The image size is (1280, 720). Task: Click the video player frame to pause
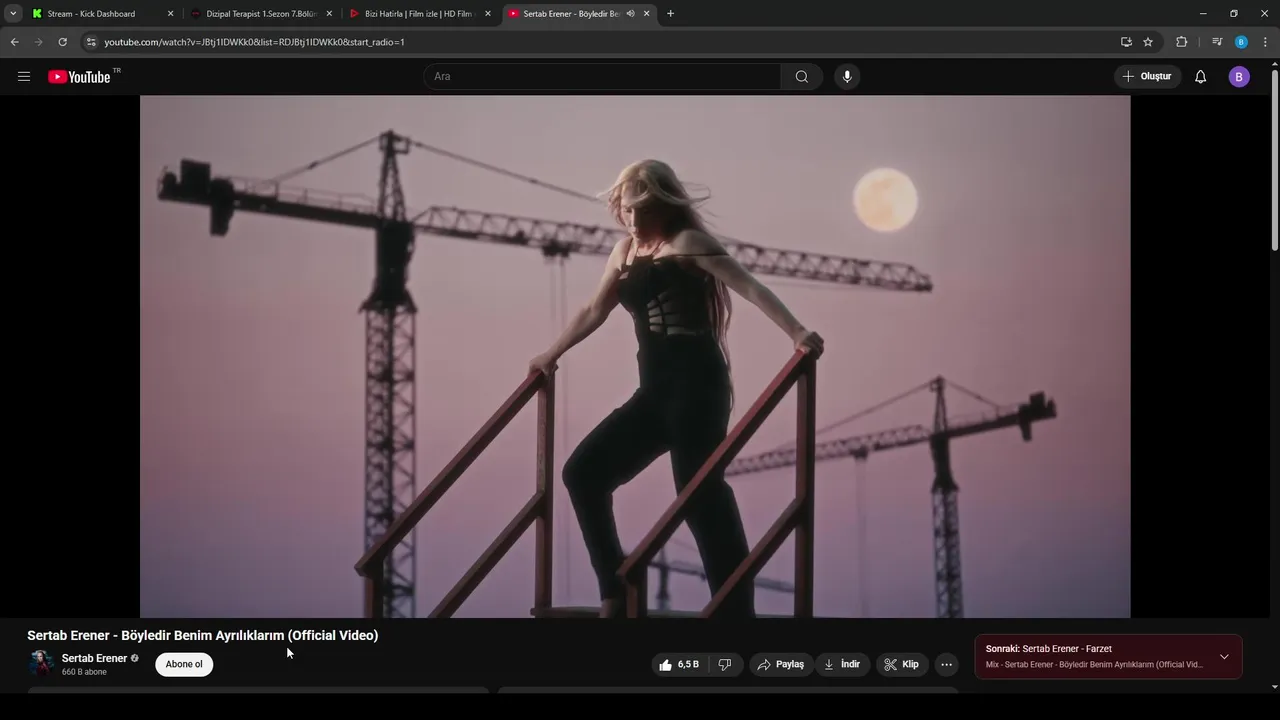click(635, 356)
